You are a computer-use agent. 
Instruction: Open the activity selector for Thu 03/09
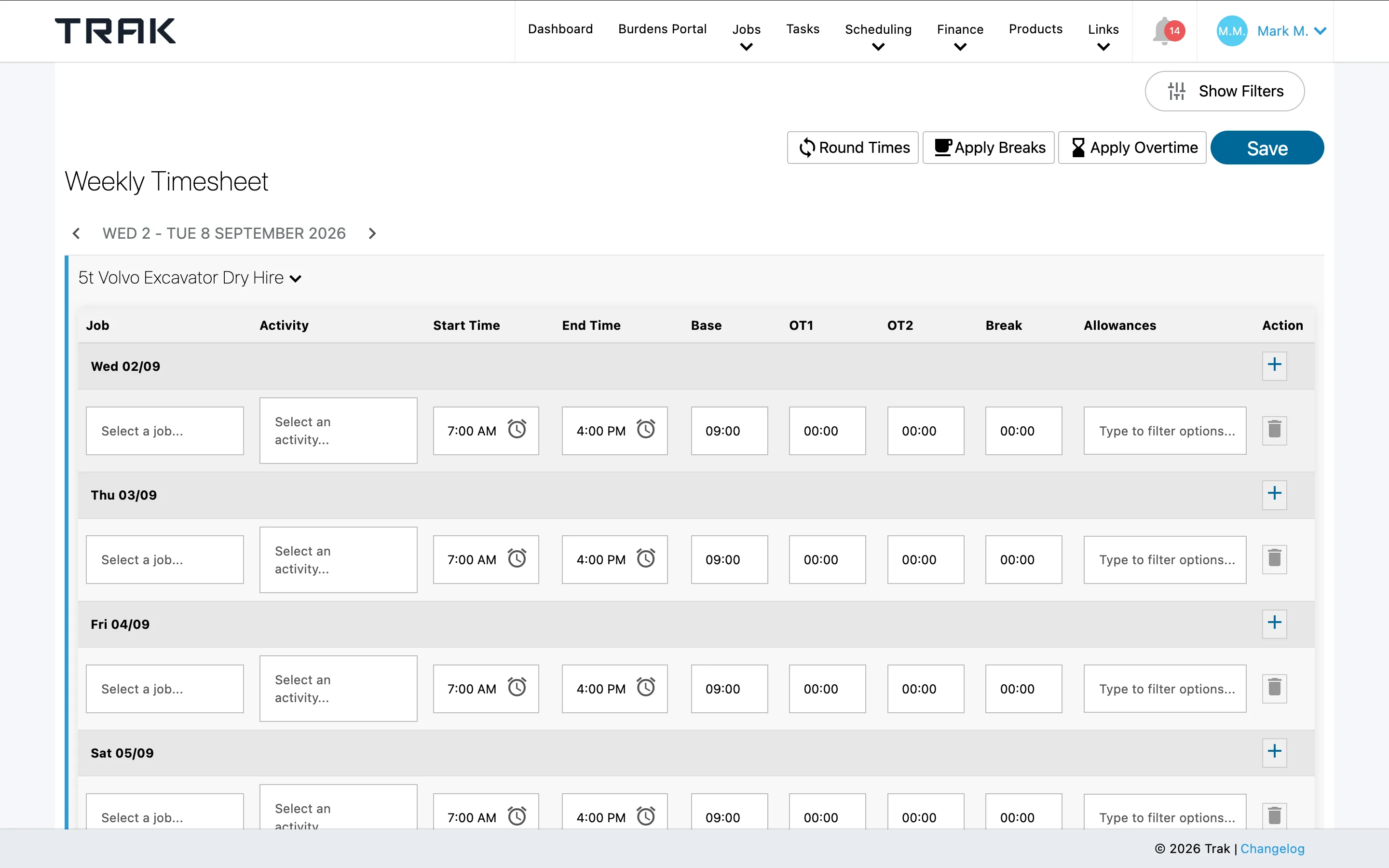pyautogui.click(x=338, y=560)
